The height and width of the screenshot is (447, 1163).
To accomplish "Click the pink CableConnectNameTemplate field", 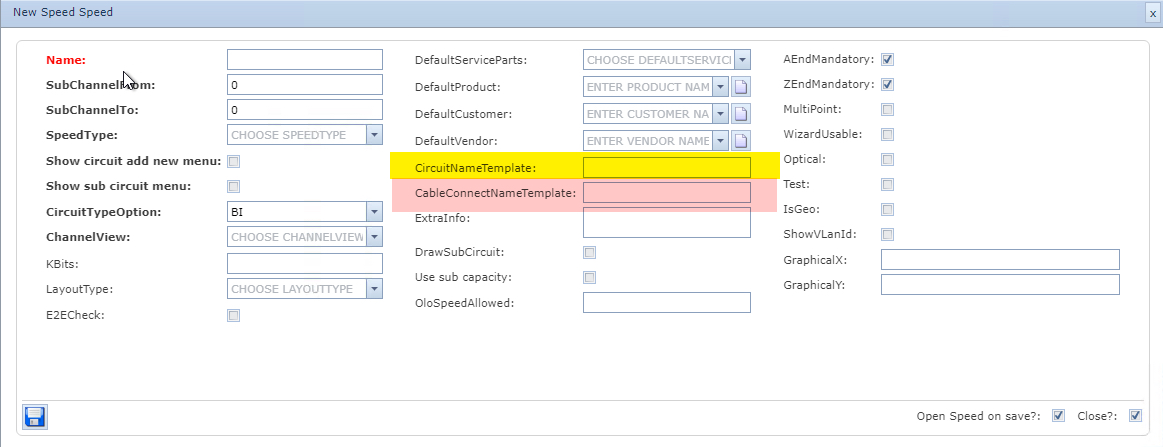I will 666,193.
